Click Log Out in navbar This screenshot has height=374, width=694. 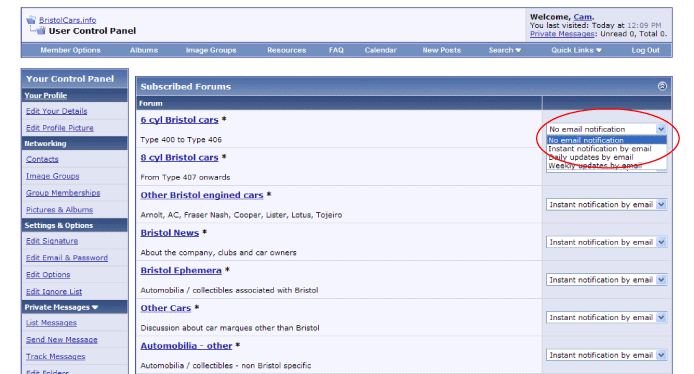click(645, 50)
